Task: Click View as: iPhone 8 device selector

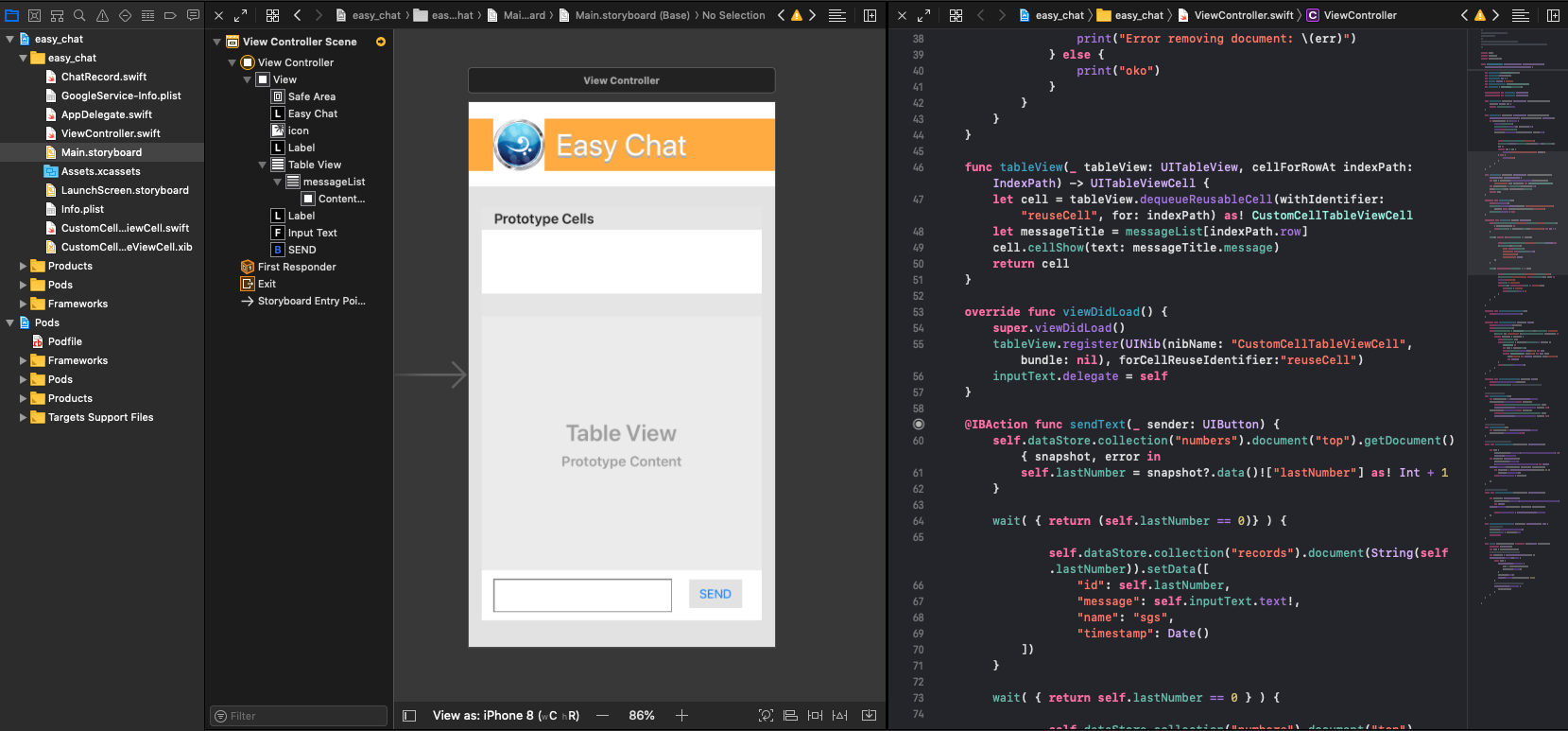Action: click(506, 716)
